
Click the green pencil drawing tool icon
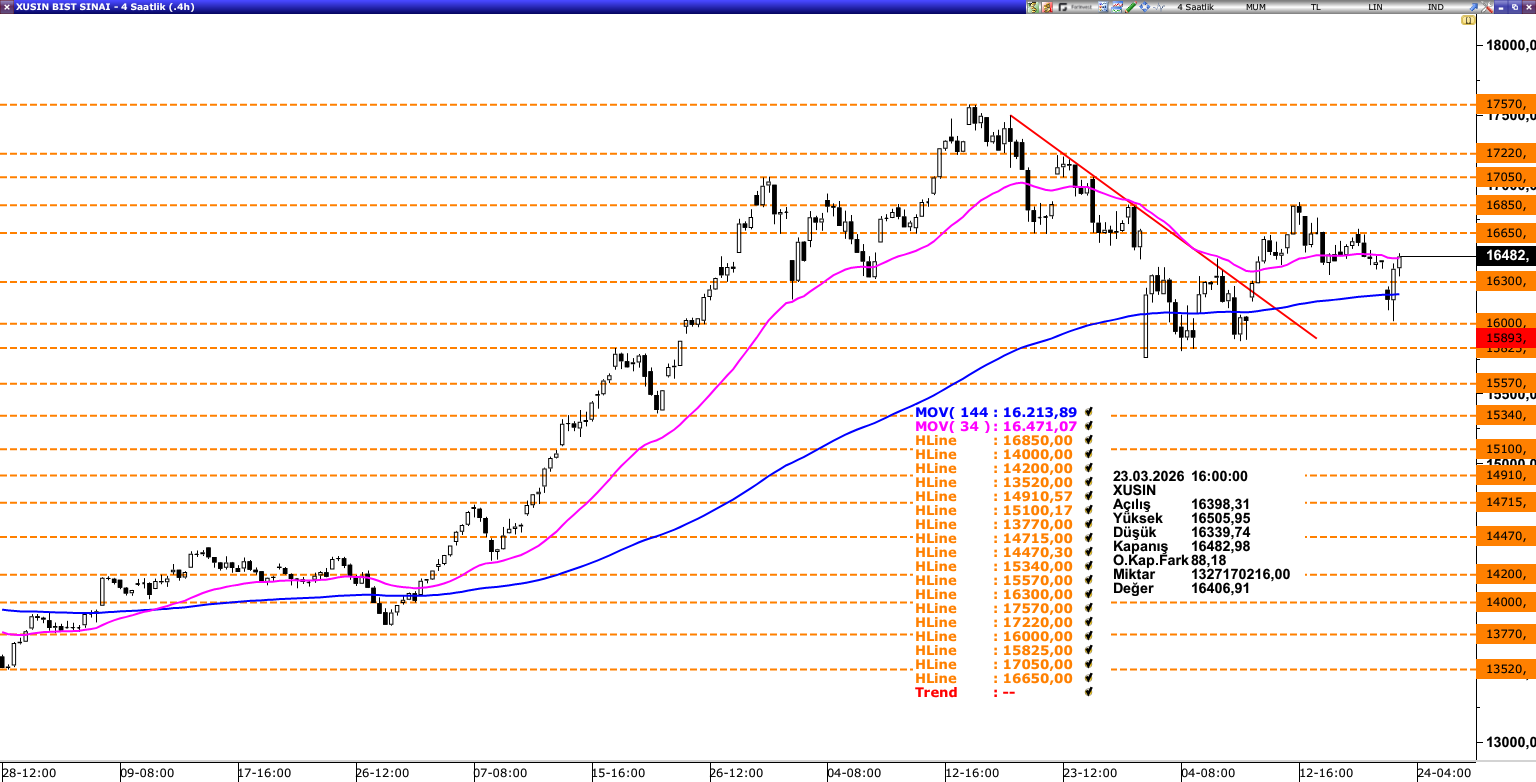tap(1131, 7)
